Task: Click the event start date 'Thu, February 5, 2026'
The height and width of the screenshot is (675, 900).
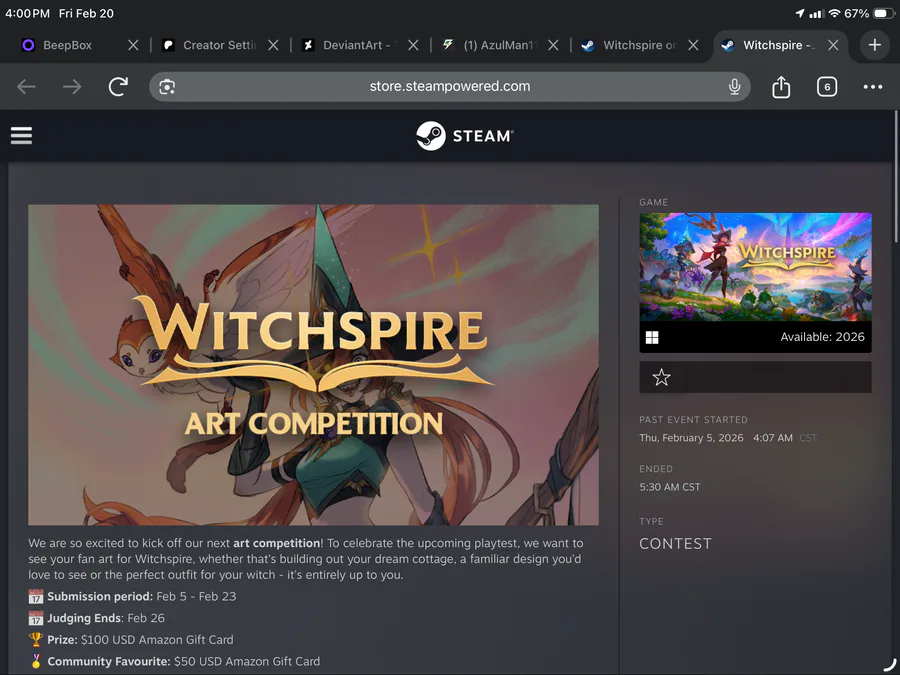Action: tap(691, 438)
